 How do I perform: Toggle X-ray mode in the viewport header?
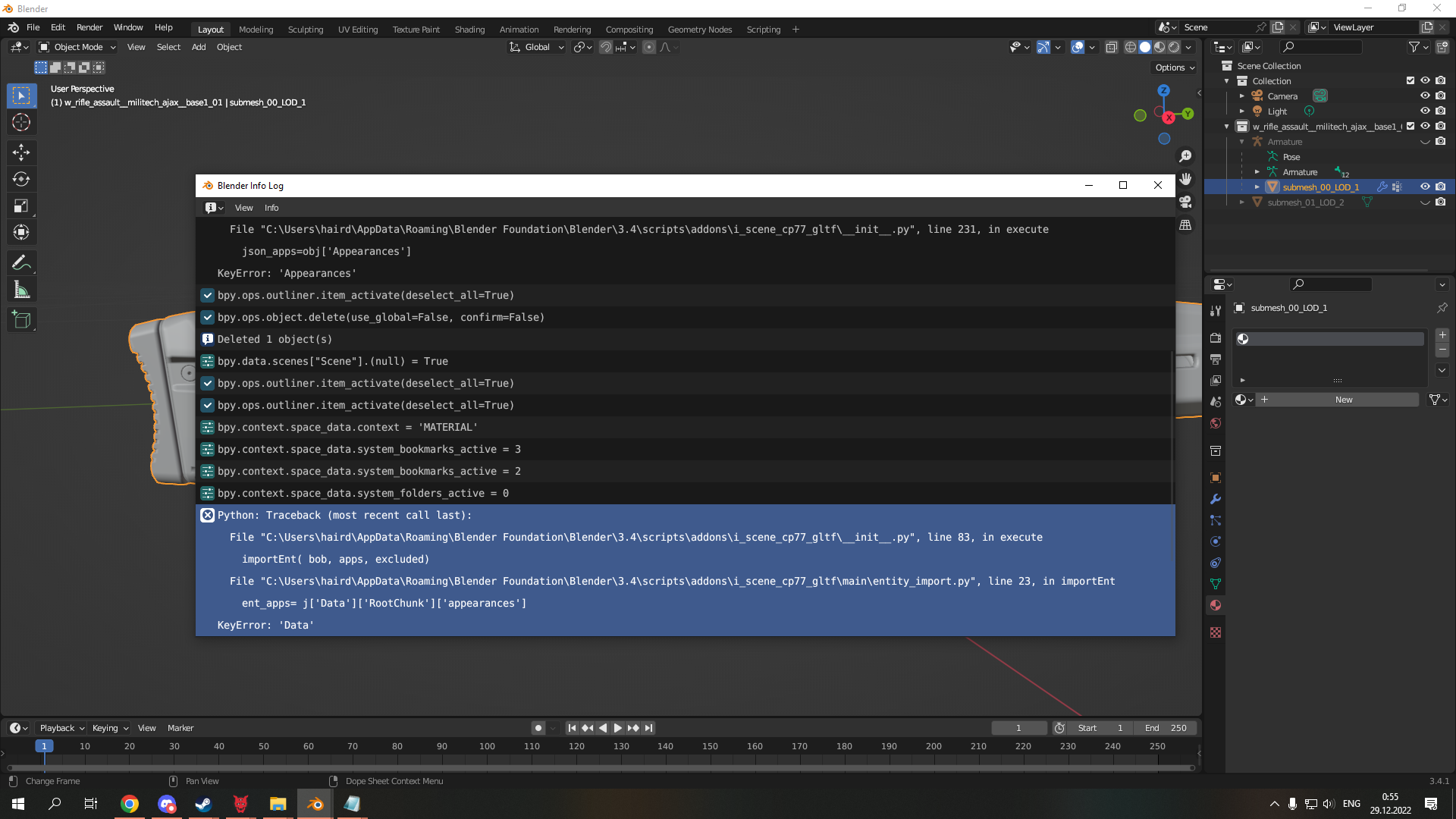tap(1112, 46)
